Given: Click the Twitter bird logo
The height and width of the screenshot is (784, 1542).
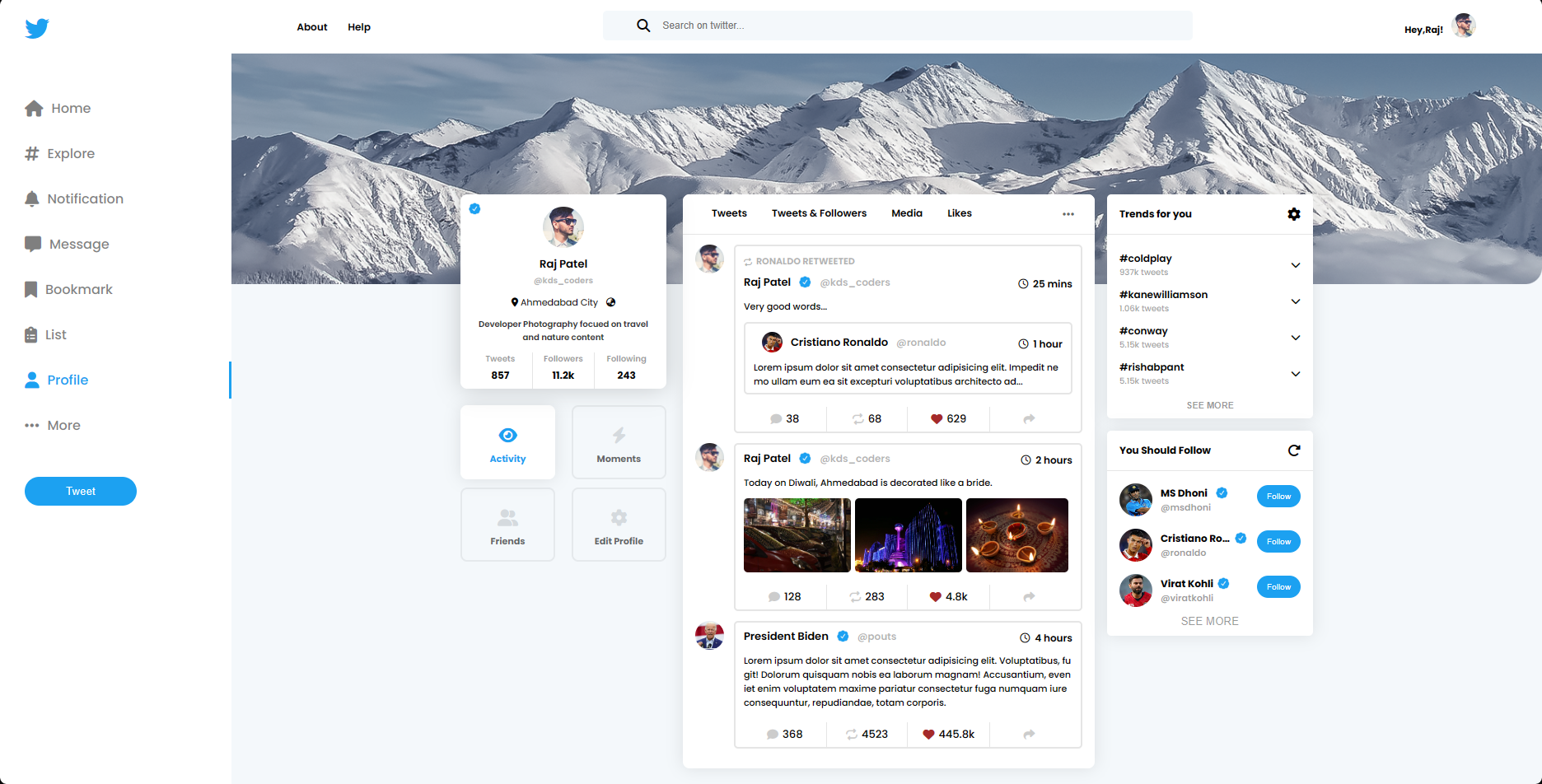Looking at the screenshot, I should point(37,28).
